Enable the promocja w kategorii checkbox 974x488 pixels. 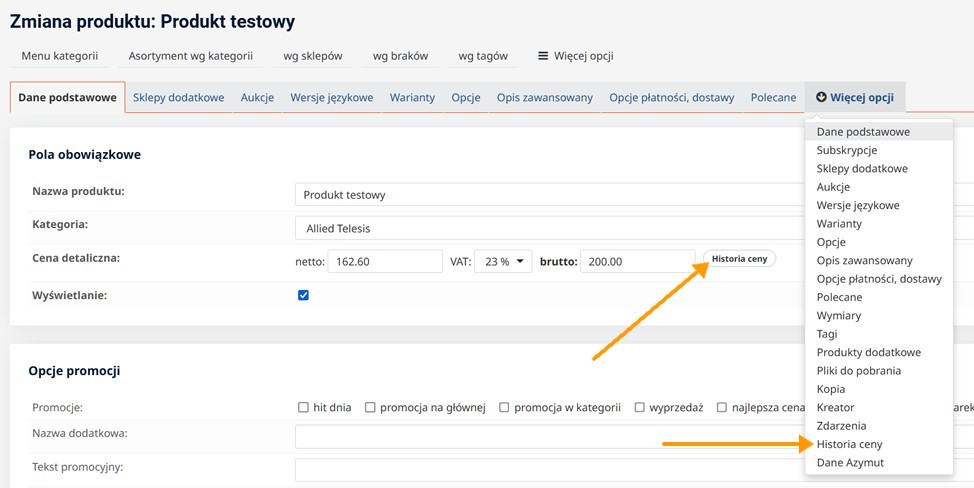click(x=504, y=407)
